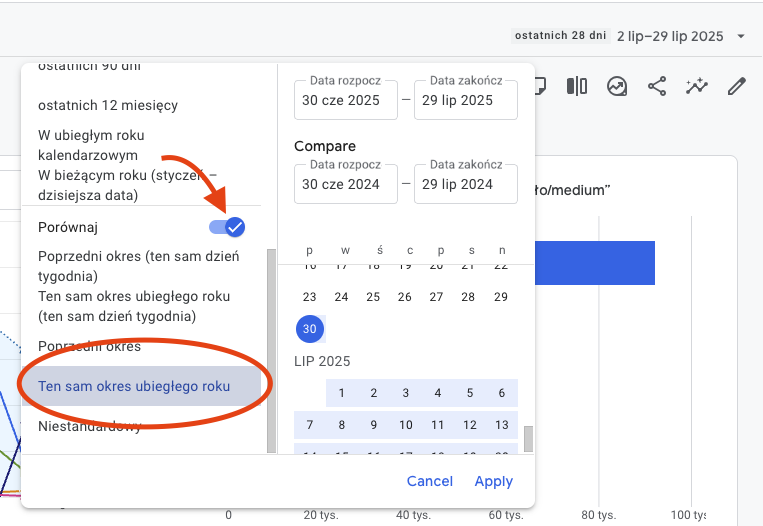Viewport: 763px width, 526px height.
Task: Select day 30 highlighted in calendar
Action: [x=309, y=328]
